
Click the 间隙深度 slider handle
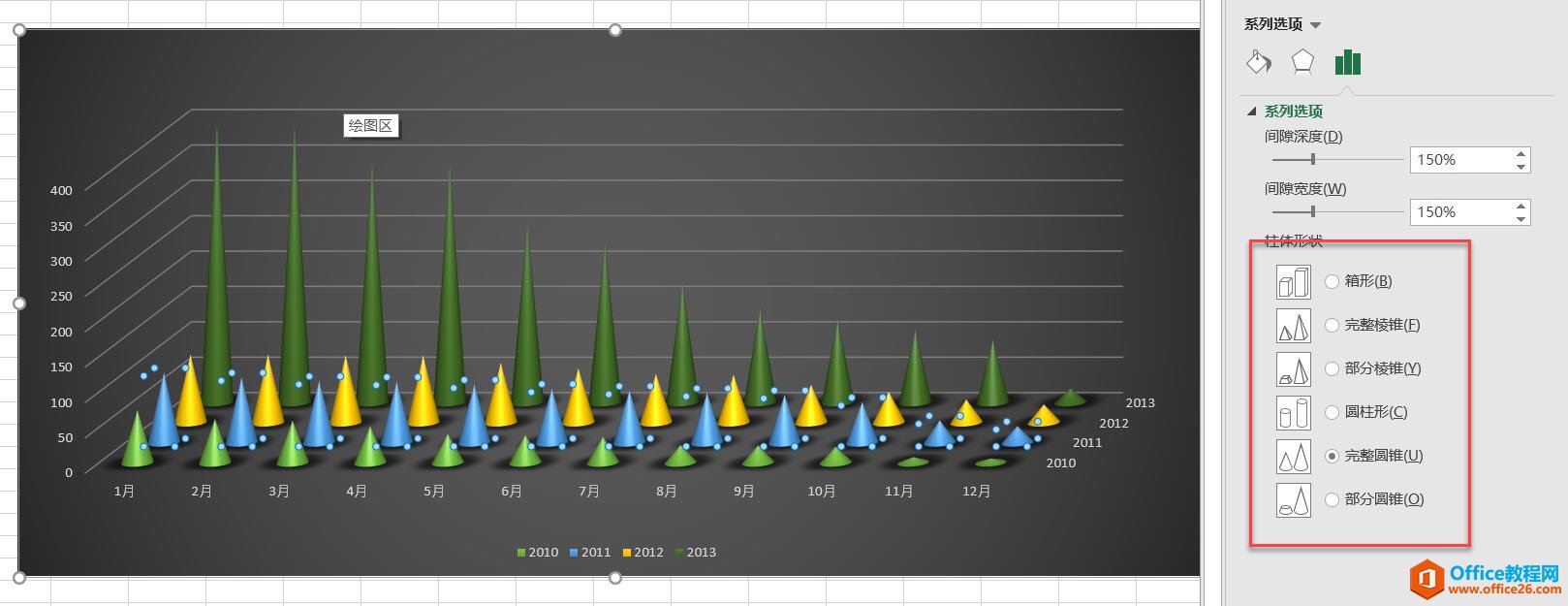(1313, 159)
